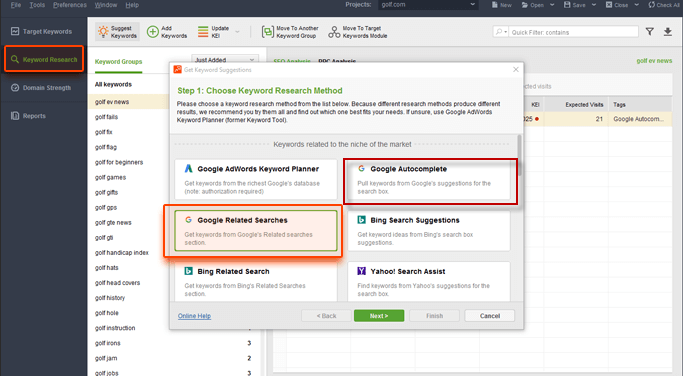Screen dimensions: 683x376
Task: Click the green Next button
Action: point(379,316)
